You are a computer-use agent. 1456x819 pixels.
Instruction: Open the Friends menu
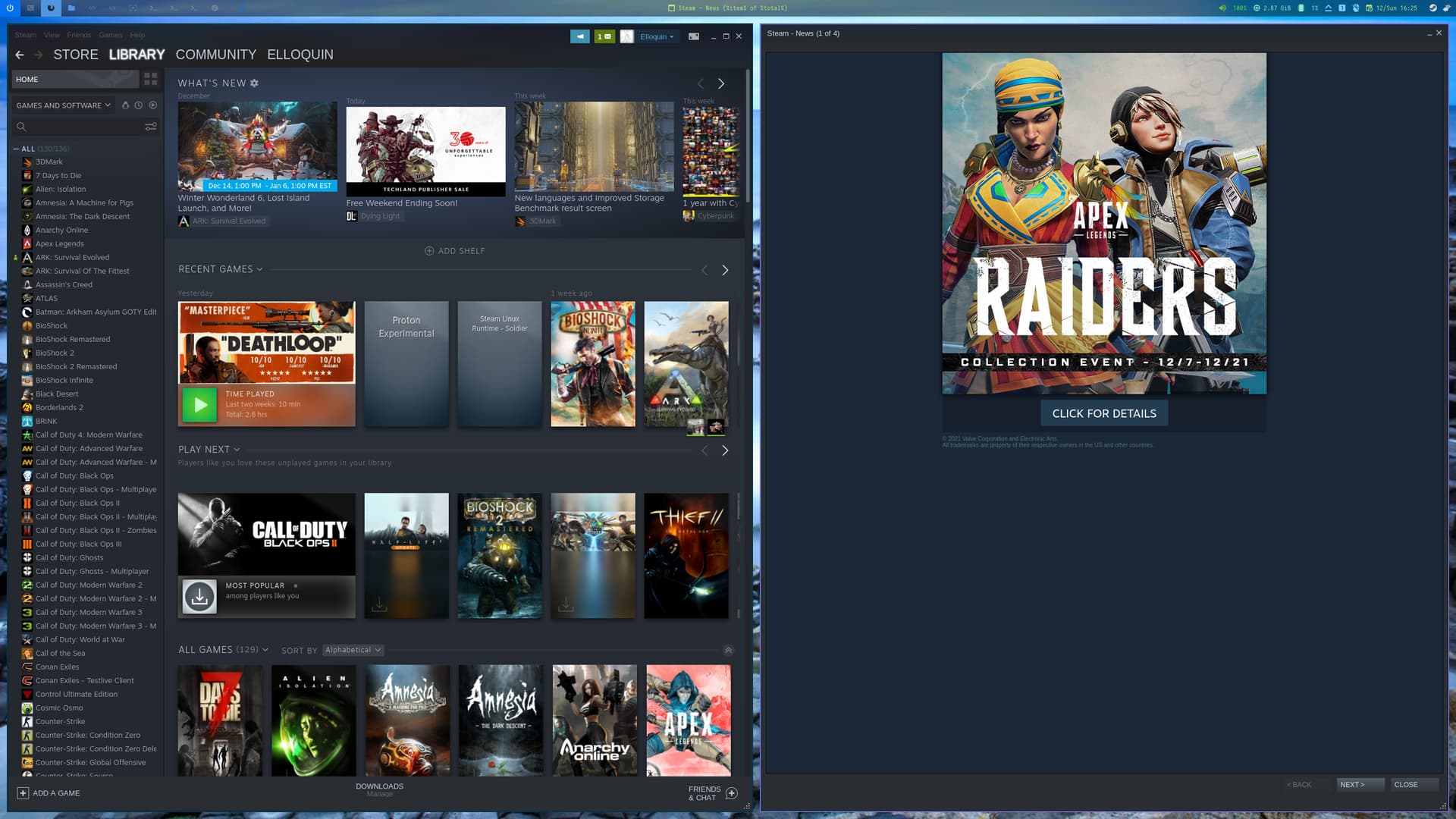click(78, 35)
